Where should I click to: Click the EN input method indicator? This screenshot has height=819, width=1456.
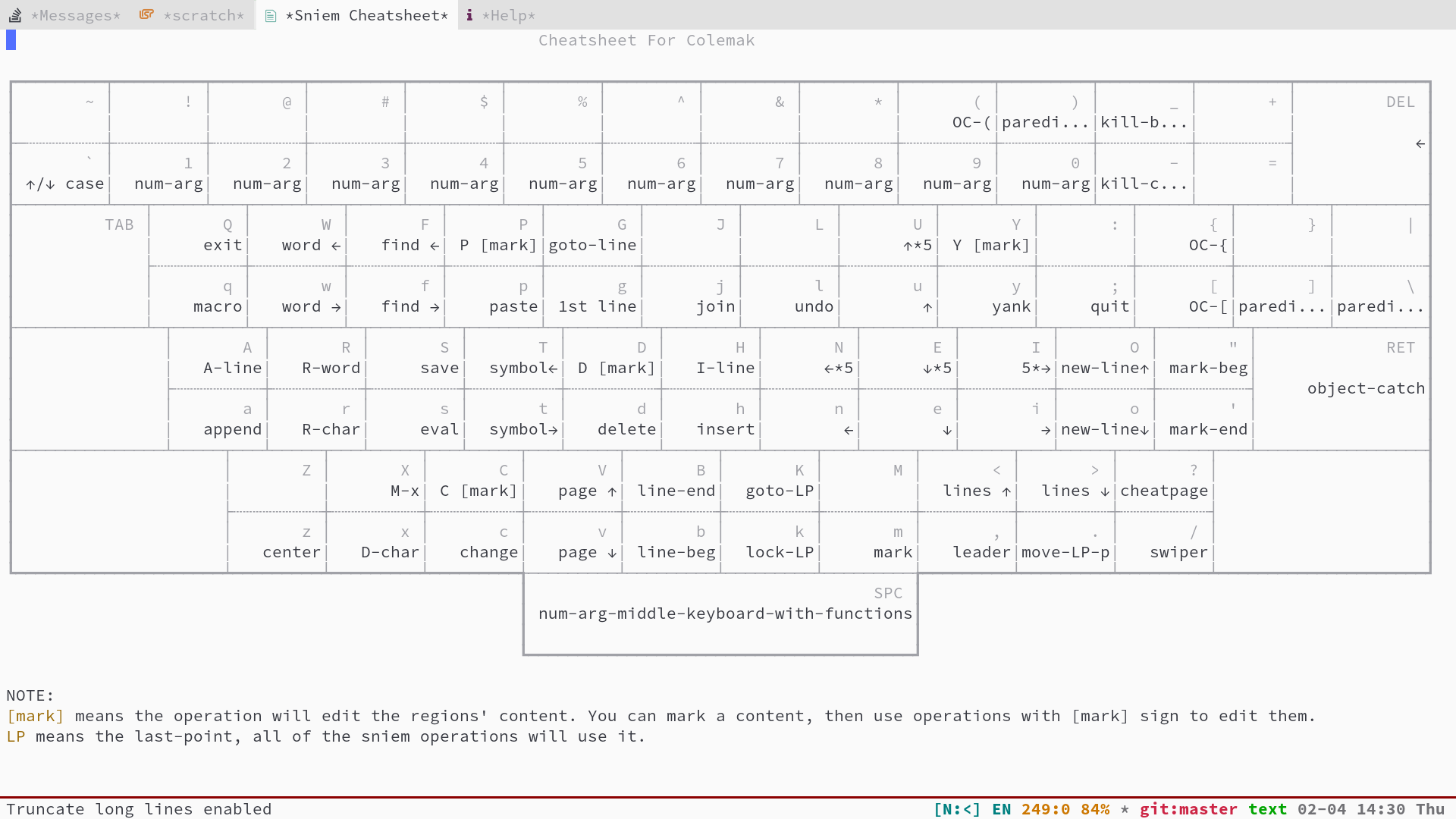click(1001, 809)
